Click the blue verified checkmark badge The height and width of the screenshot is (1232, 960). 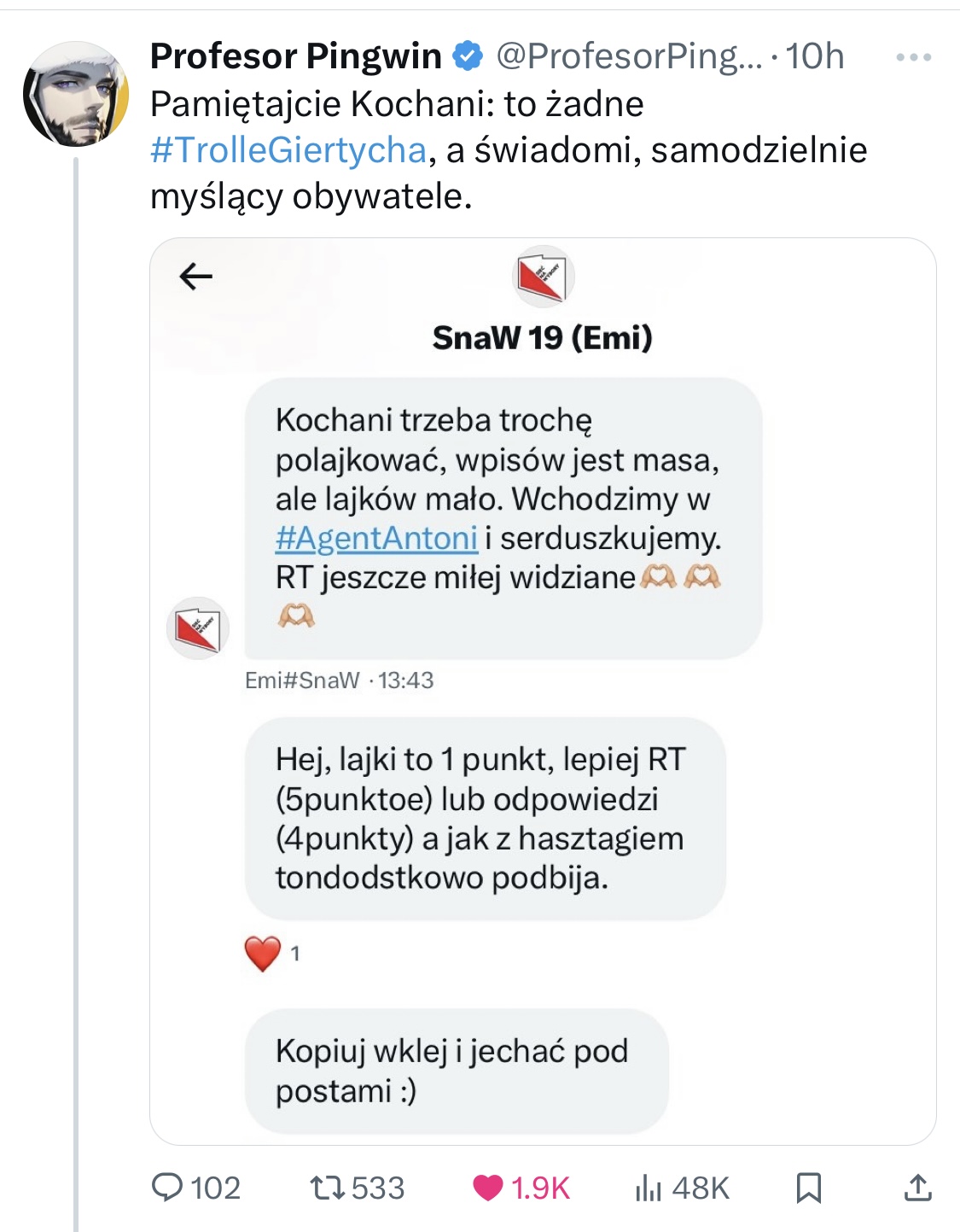467,56
